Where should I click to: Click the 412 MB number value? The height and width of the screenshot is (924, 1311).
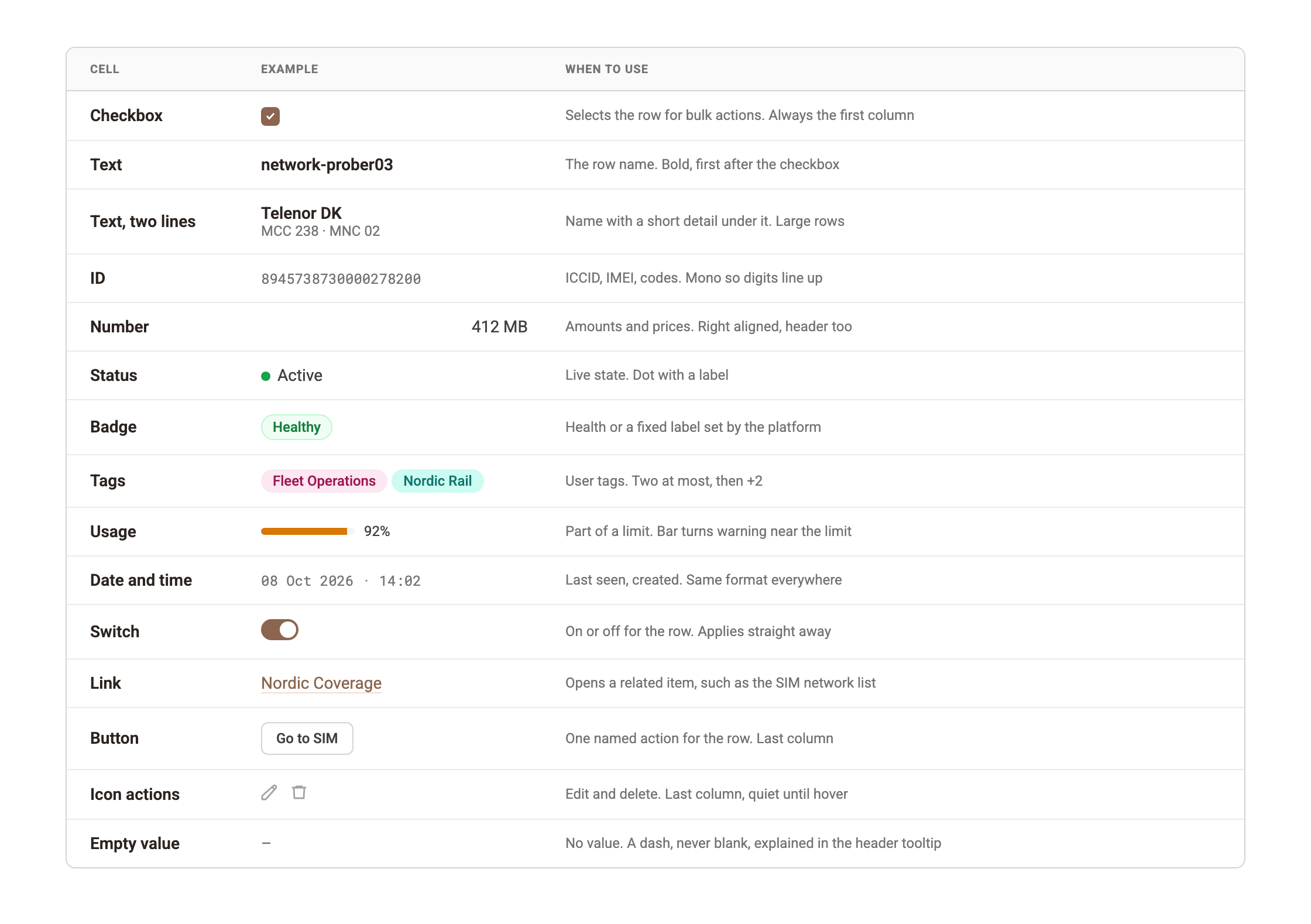tap(500, 327)
